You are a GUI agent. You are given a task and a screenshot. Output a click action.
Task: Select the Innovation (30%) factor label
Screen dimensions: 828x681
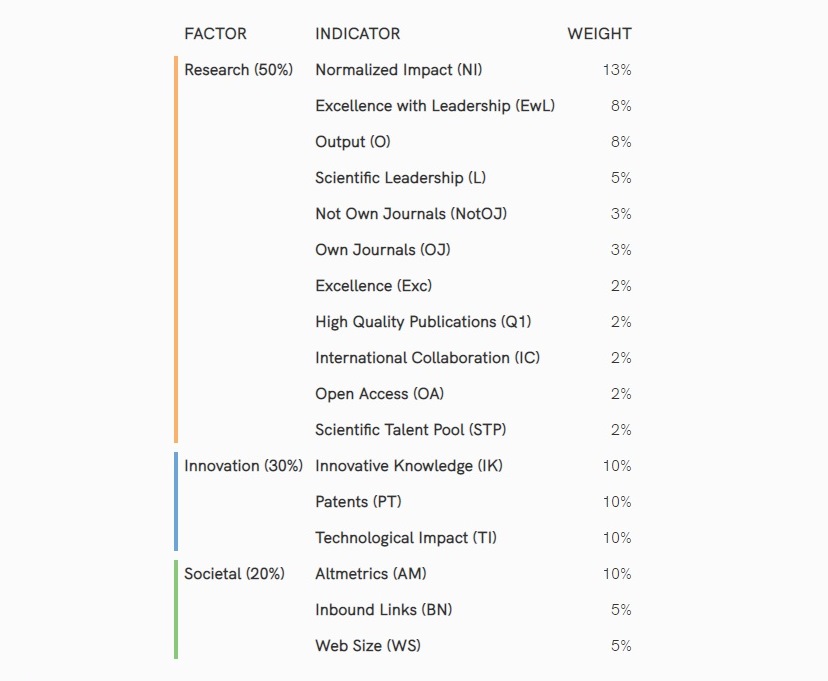coord(243,466)
